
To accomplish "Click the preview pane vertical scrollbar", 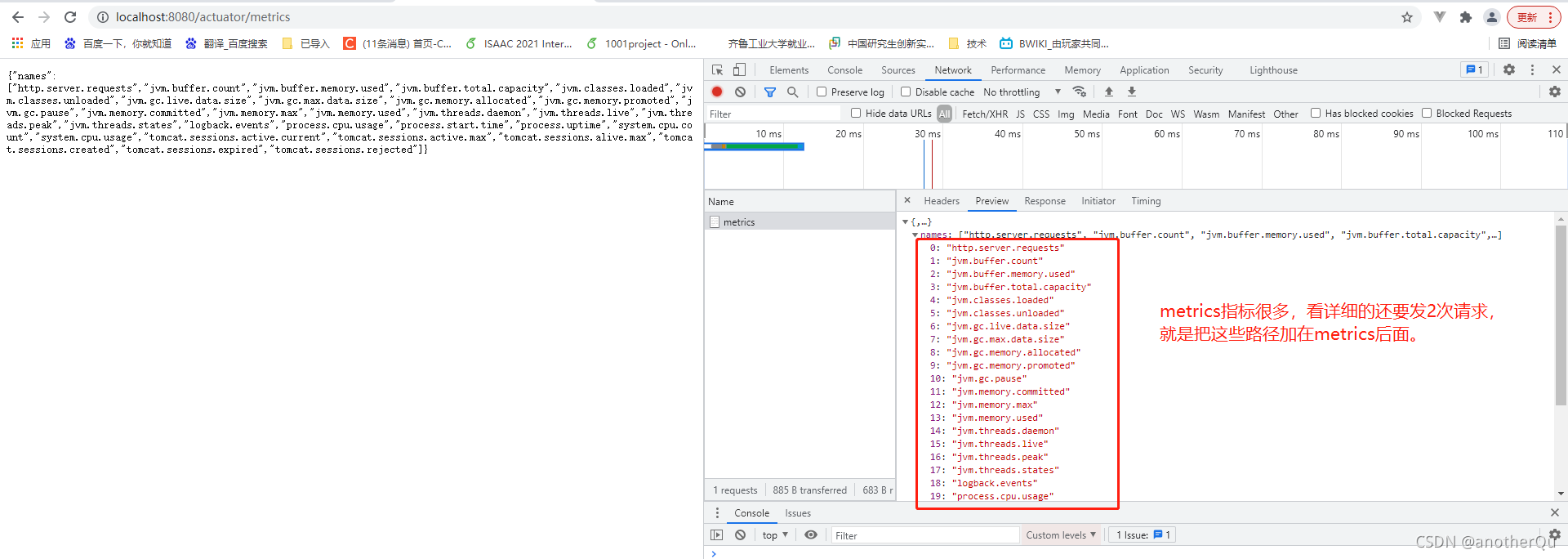I will [1561, 316].
